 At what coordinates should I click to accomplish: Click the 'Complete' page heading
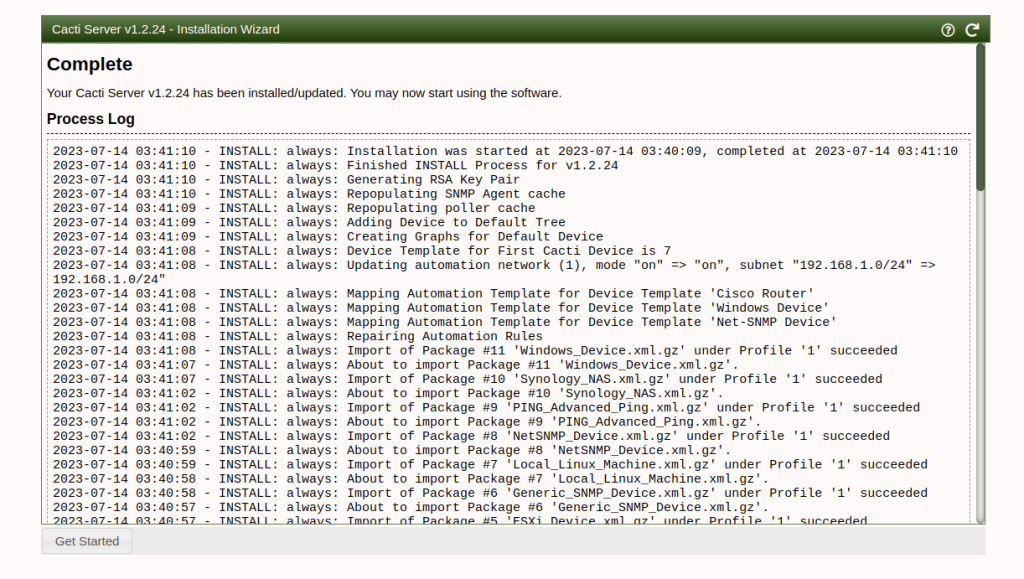click(89, 64)
